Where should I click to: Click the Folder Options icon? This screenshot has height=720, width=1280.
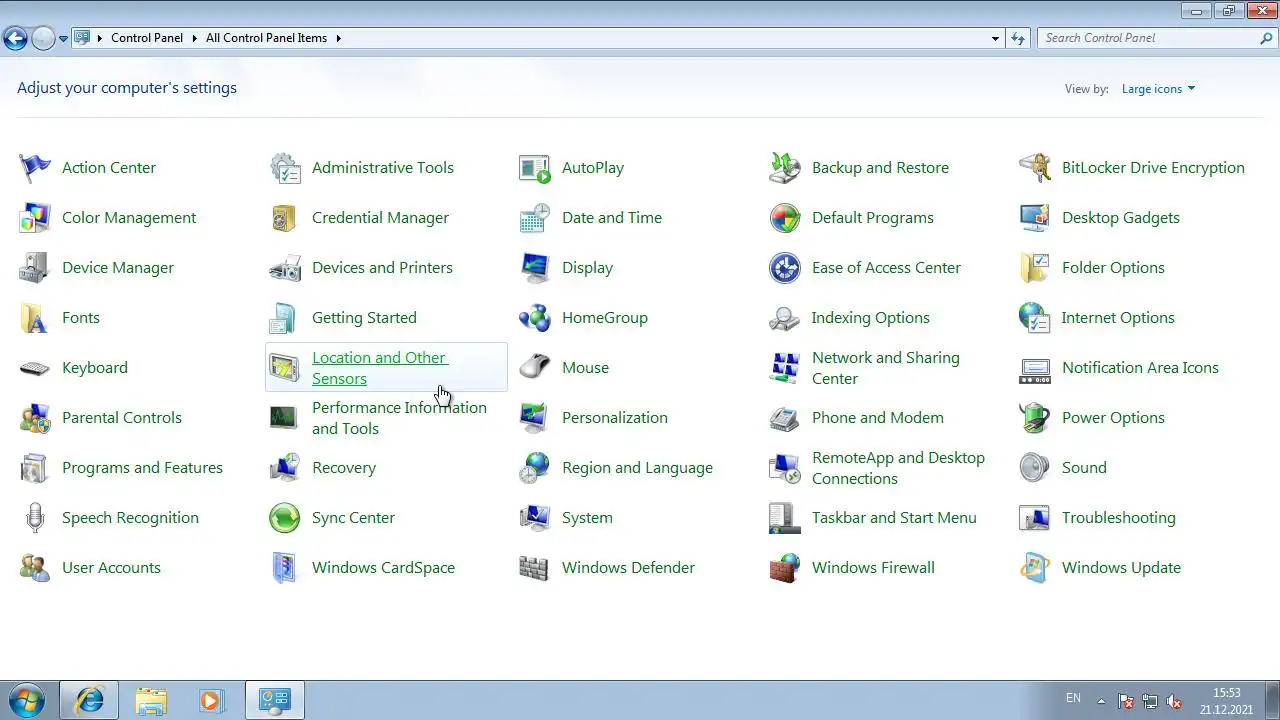point(1035,268)
